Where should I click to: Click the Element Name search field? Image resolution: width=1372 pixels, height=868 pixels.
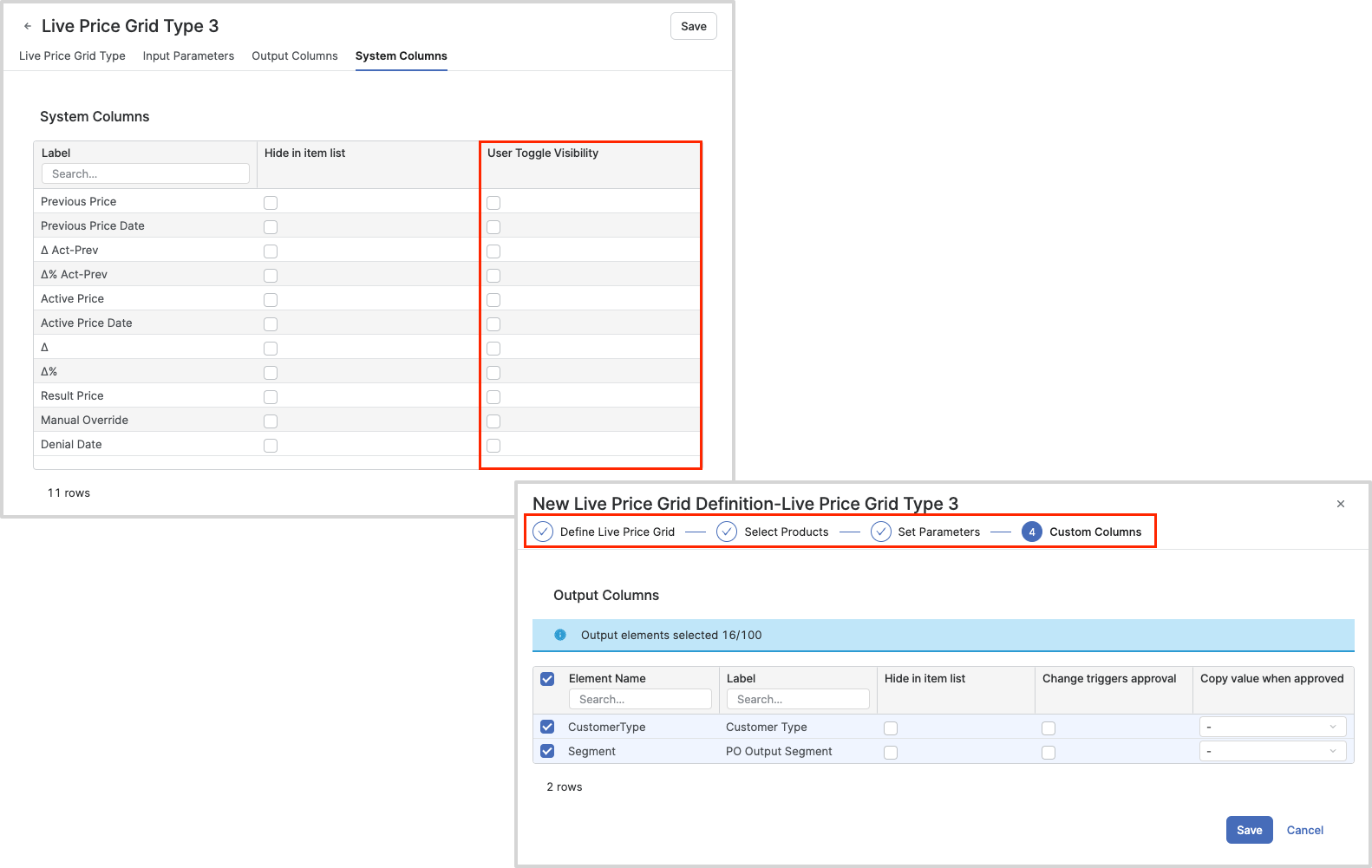pyautogui.click(x=640, y=699)
